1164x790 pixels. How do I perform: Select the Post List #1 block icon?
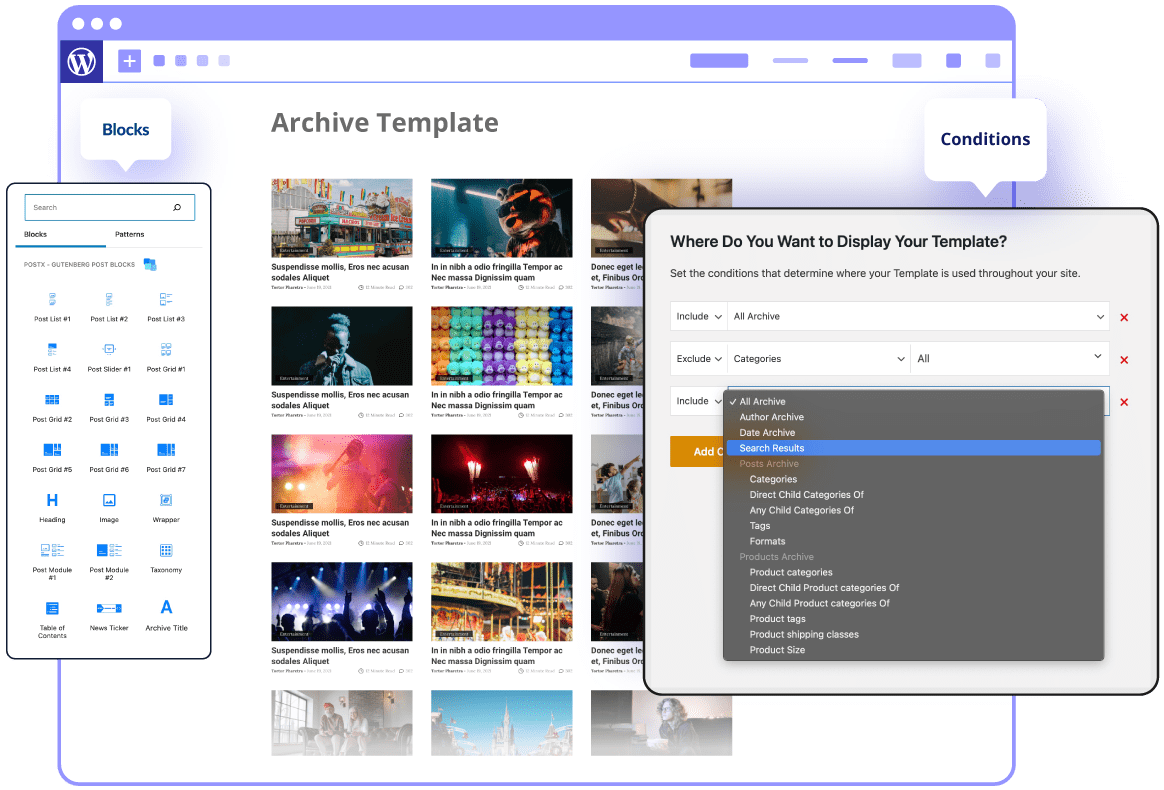[52, 299]
